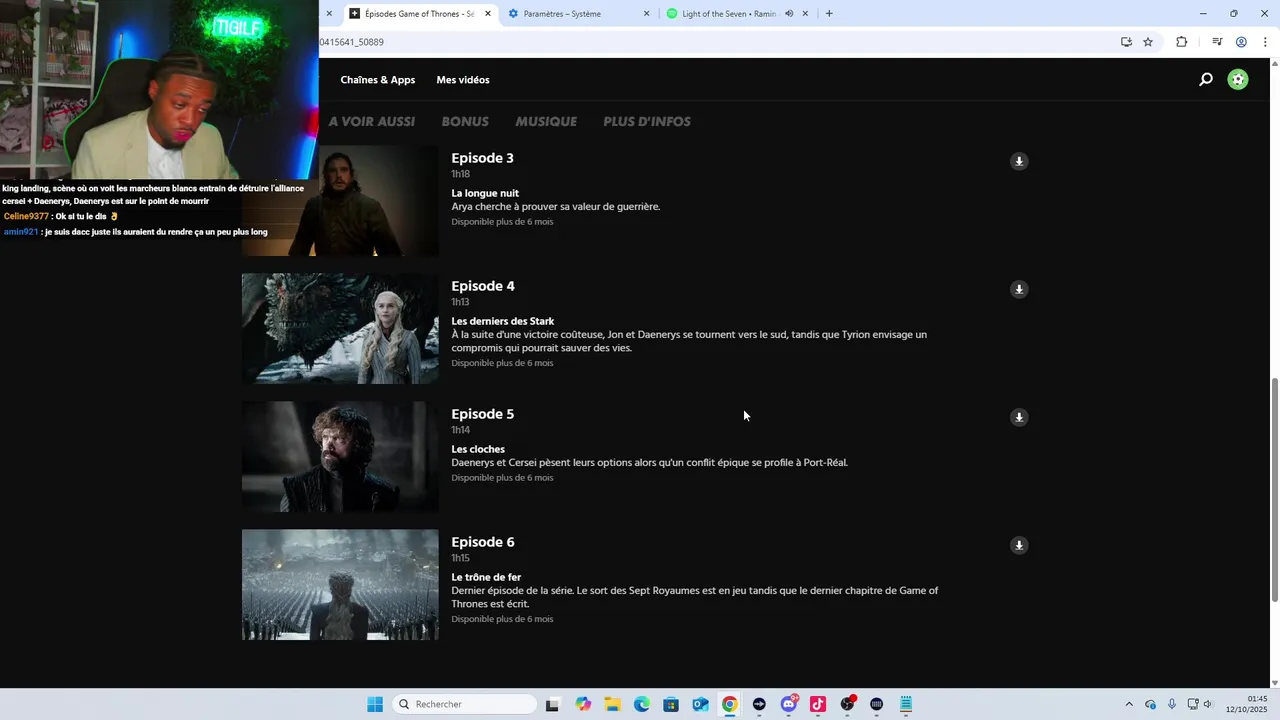Open the Chrome profile account icon
The height and width of the screenshot is (720, 1280).
(1241, 42)
